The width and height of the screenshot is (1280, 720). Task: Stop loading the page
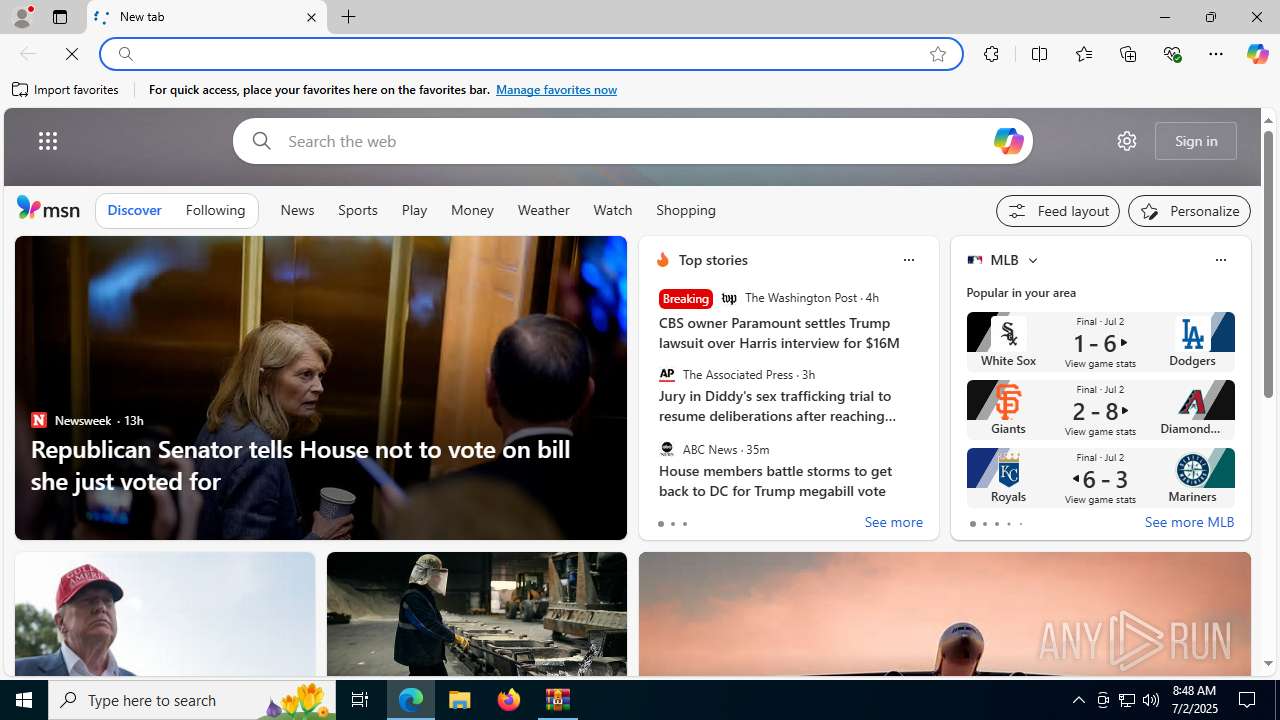pos(72,54)
